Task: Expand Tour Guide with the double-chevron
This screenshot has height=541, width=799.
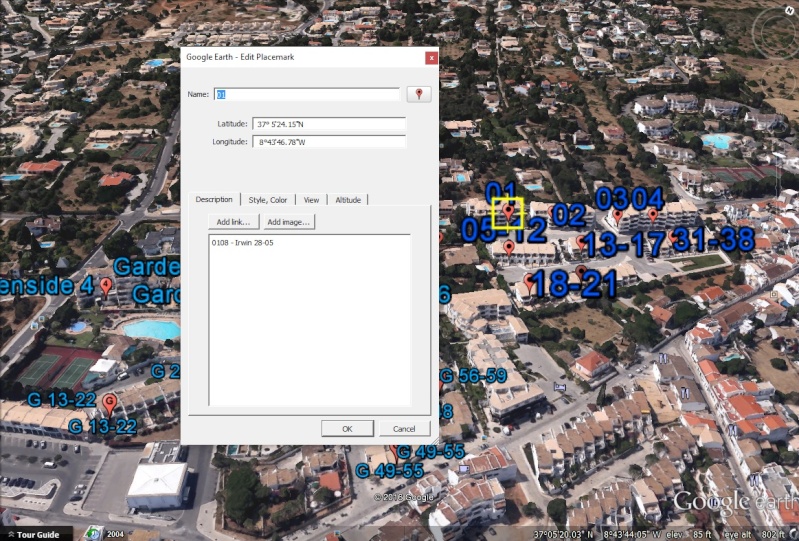Action: (10, 534)
